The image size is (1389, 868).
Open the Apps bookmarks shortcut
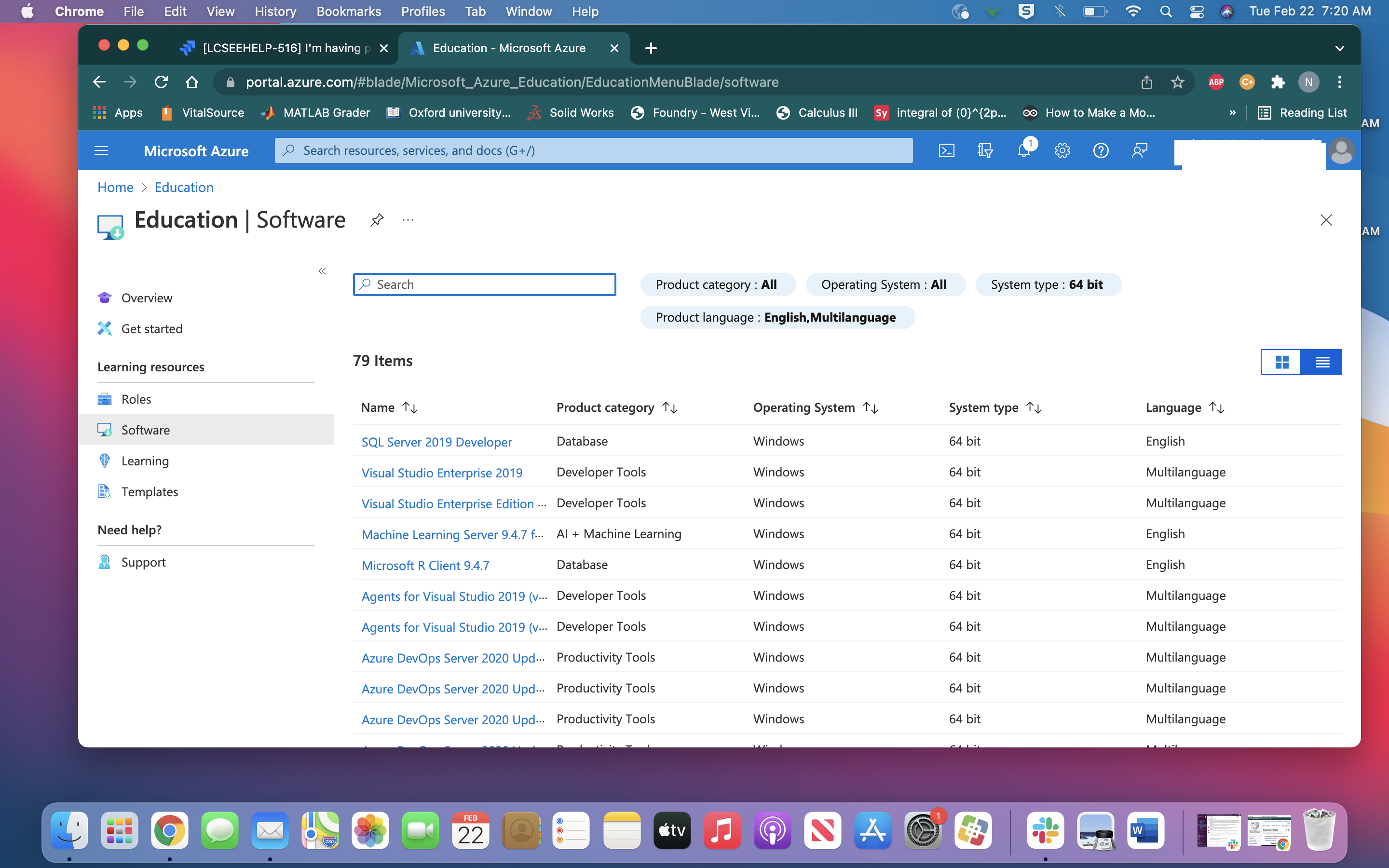click(x=118, y=112)
